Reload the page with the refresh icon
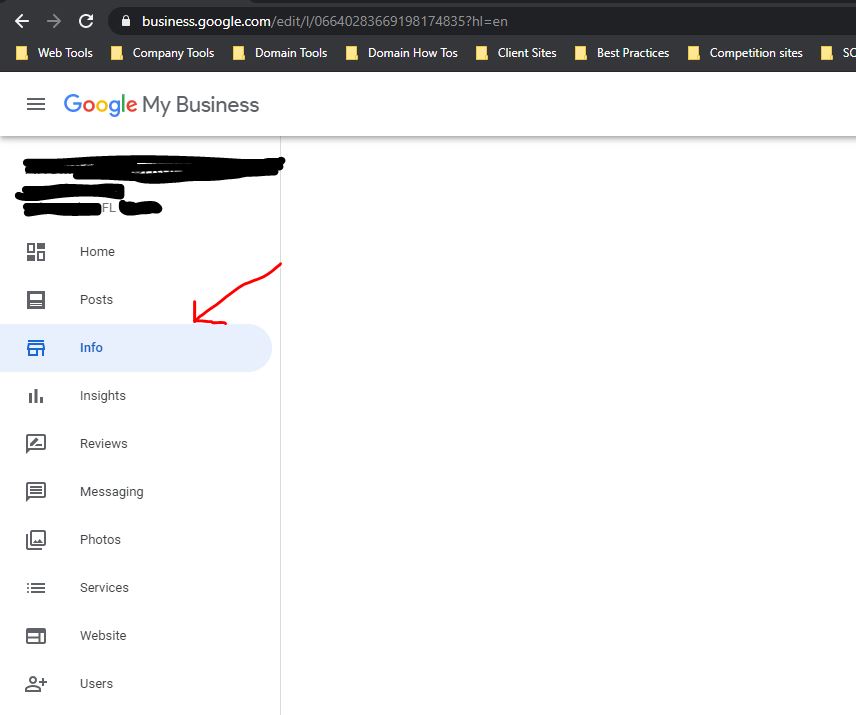Image resolution: width=856 pixels, height=715 pixels. 86,21
